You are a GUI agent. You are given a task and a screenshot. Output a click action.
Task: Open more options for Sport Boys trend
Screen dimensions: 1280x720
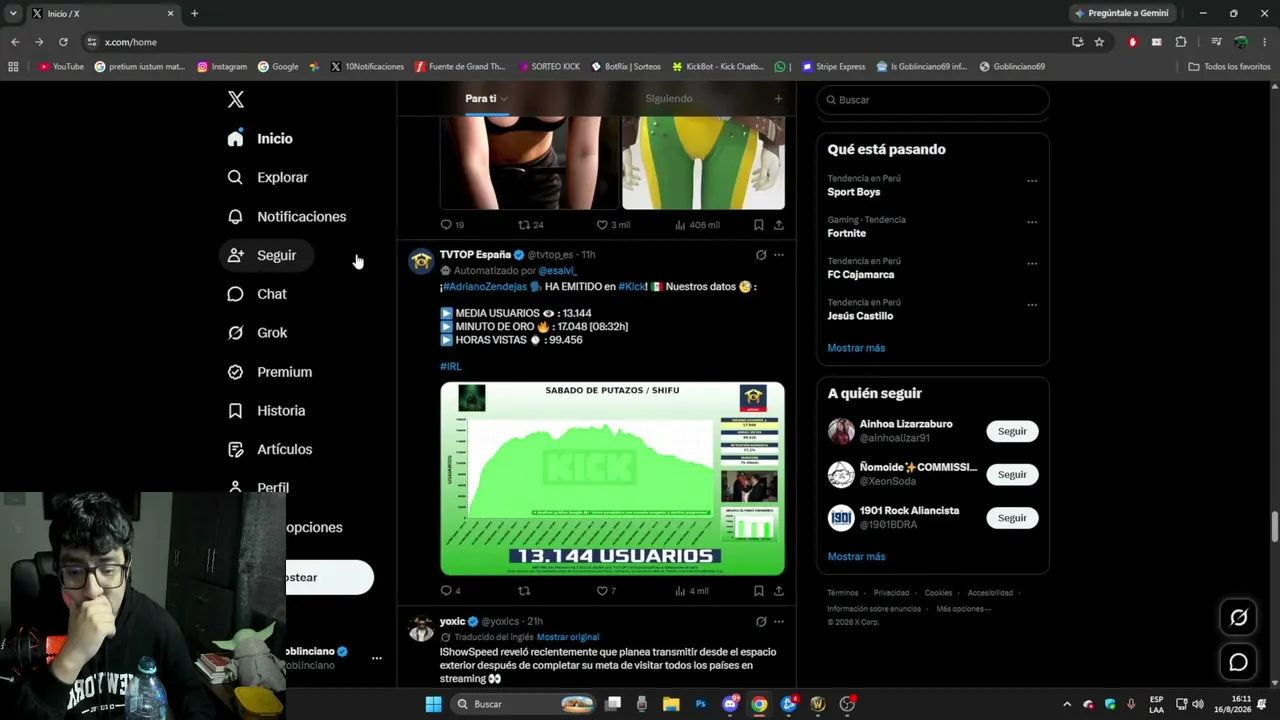tap(1032, 181)
